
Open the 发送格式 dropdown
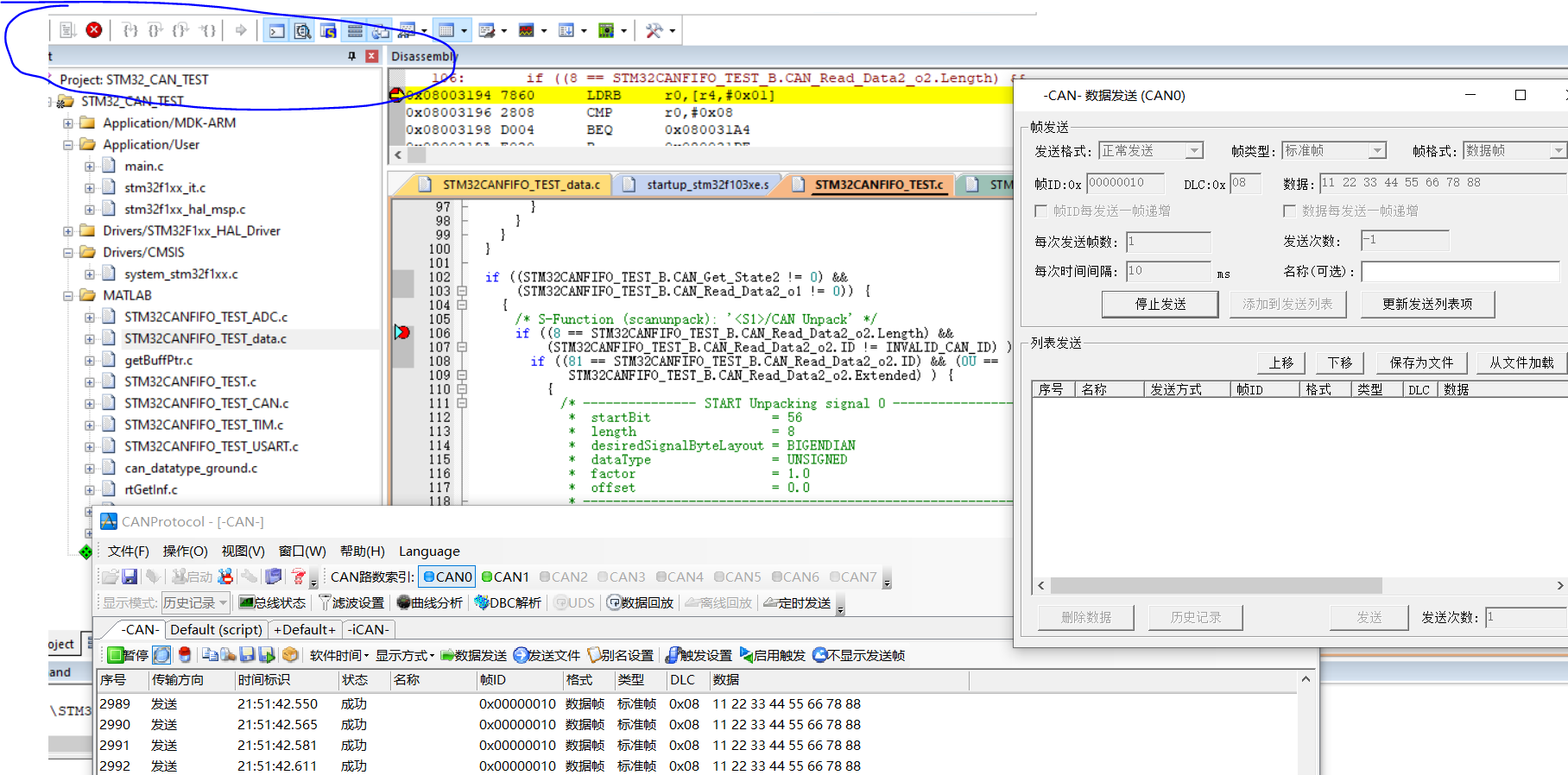coord(1194,151)
